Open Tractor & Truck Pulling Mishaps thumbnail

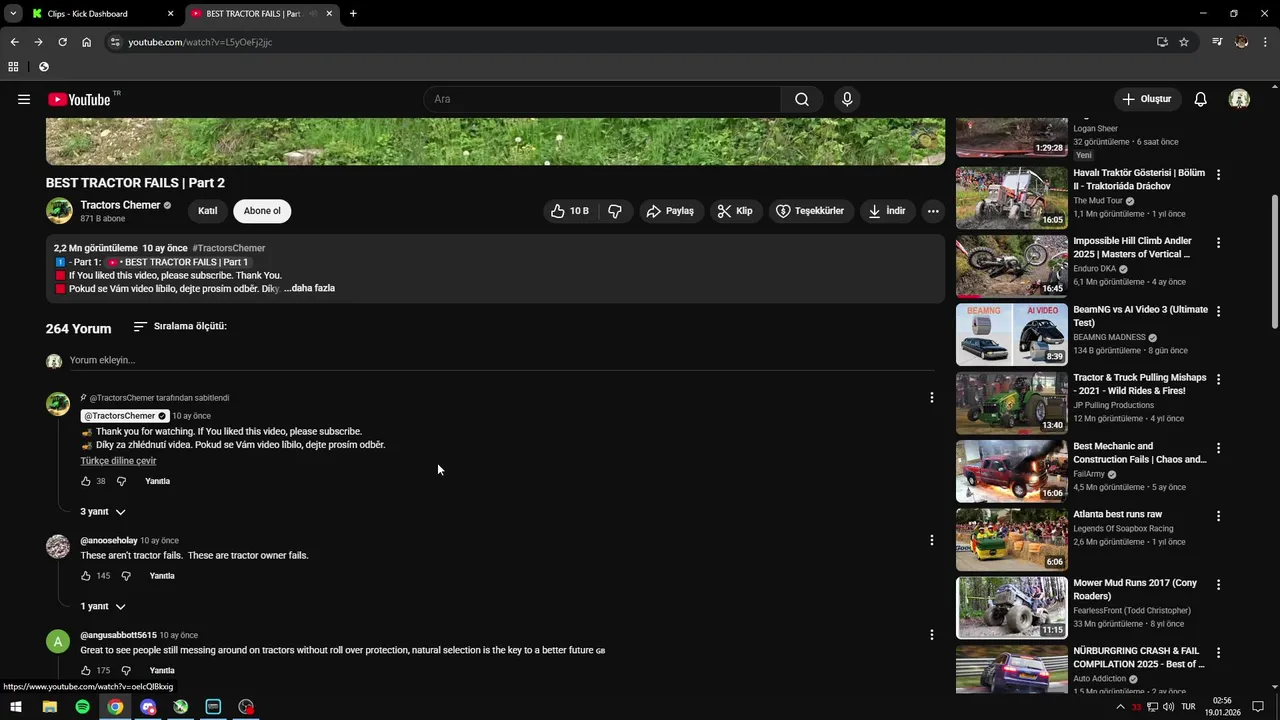[x=1012, y=402]
